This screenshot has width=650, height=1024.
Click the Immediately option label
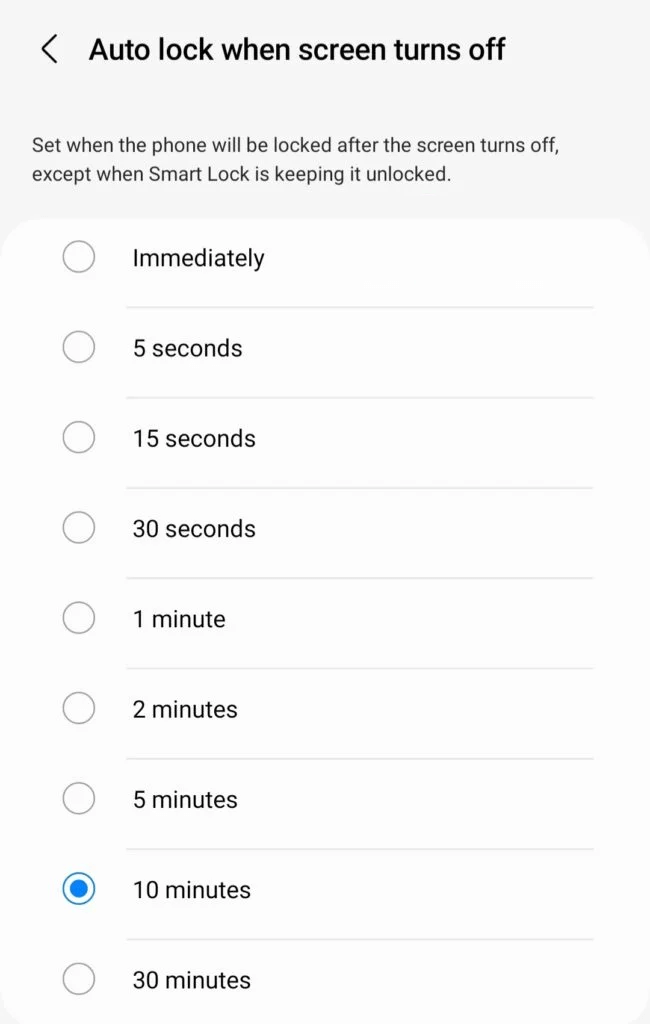pos(197,257)
